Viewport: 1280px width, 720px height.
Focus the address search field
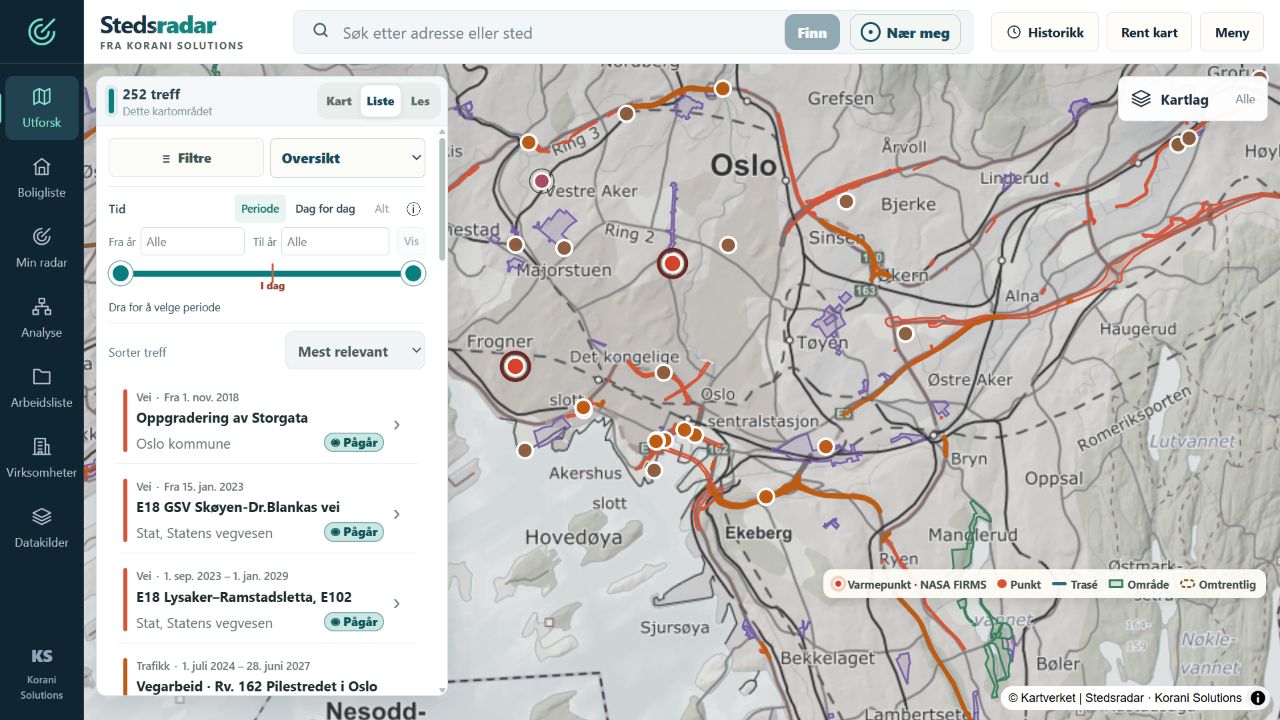coord(558,32)
